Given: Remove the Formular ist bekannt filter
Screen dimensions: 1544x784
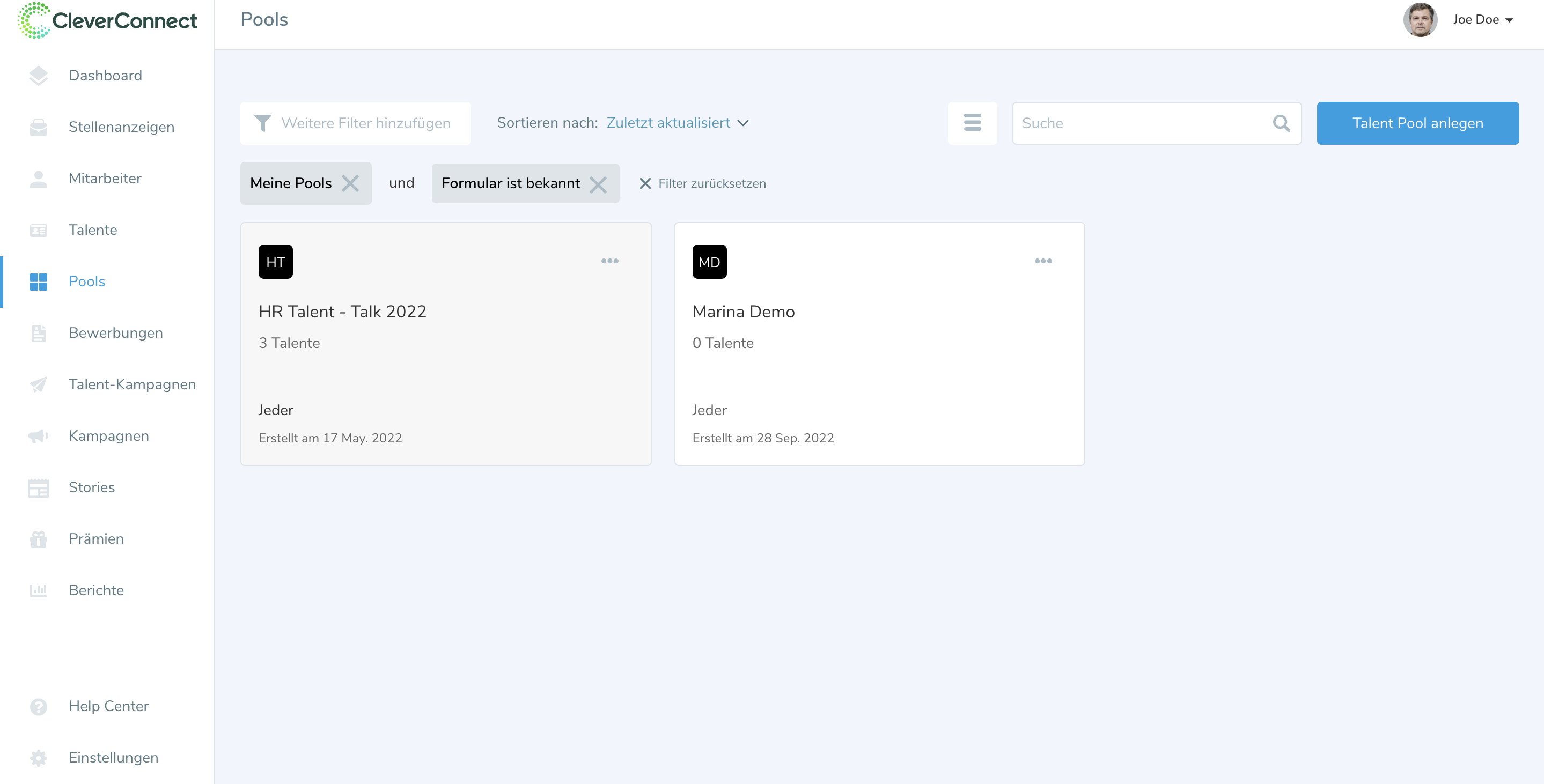Looking at the screenshot, I should (x=598, y=184).
